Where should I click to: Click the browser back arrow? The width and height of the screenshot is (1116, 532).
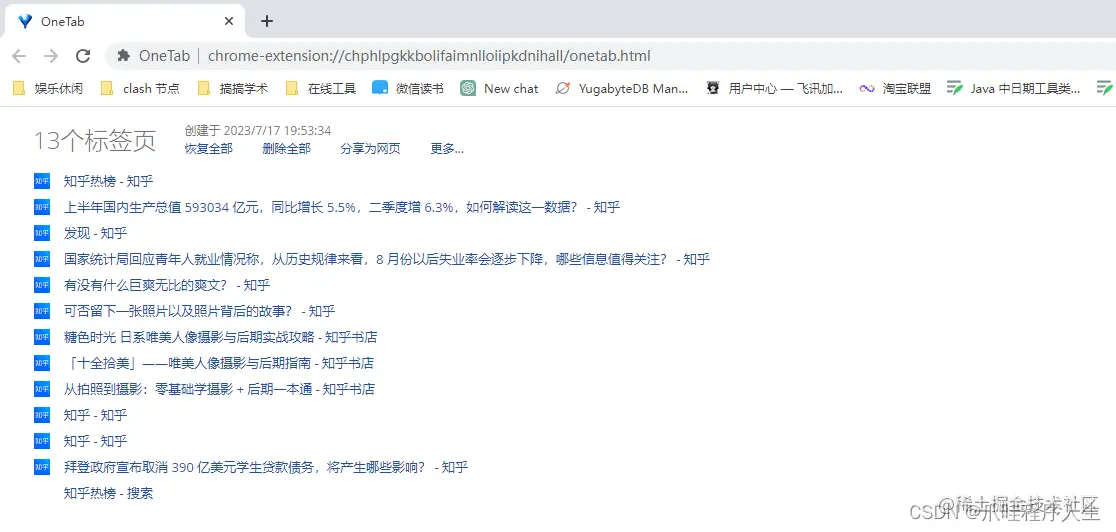[19, 56]
